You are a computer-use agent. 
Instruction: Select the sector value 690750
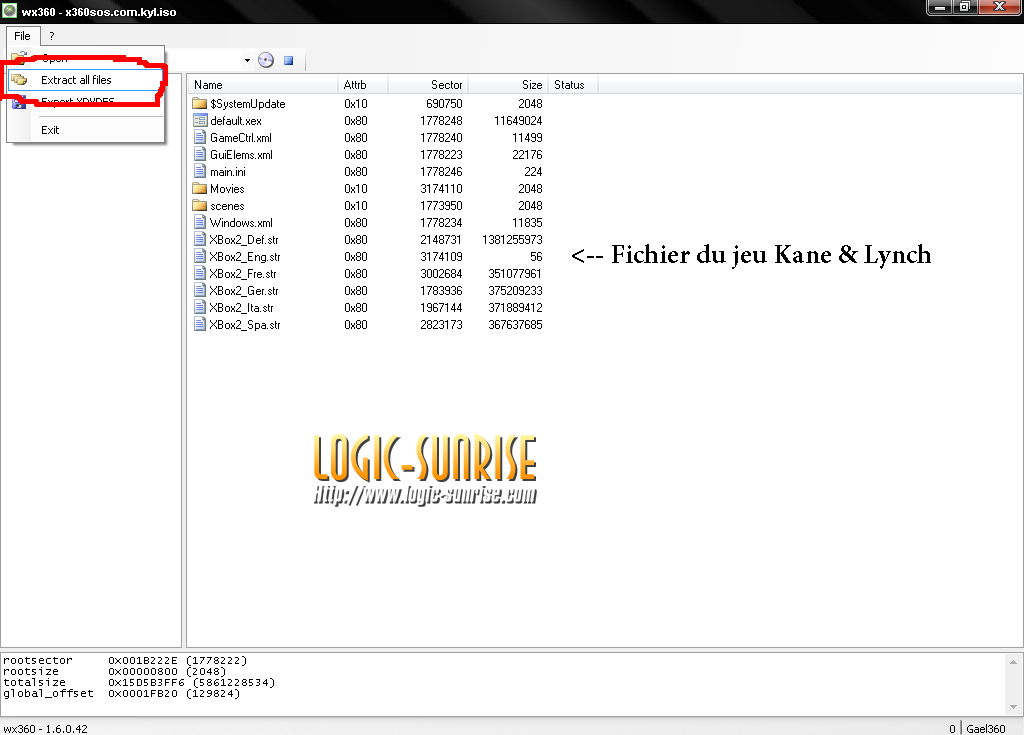[444, 104]
